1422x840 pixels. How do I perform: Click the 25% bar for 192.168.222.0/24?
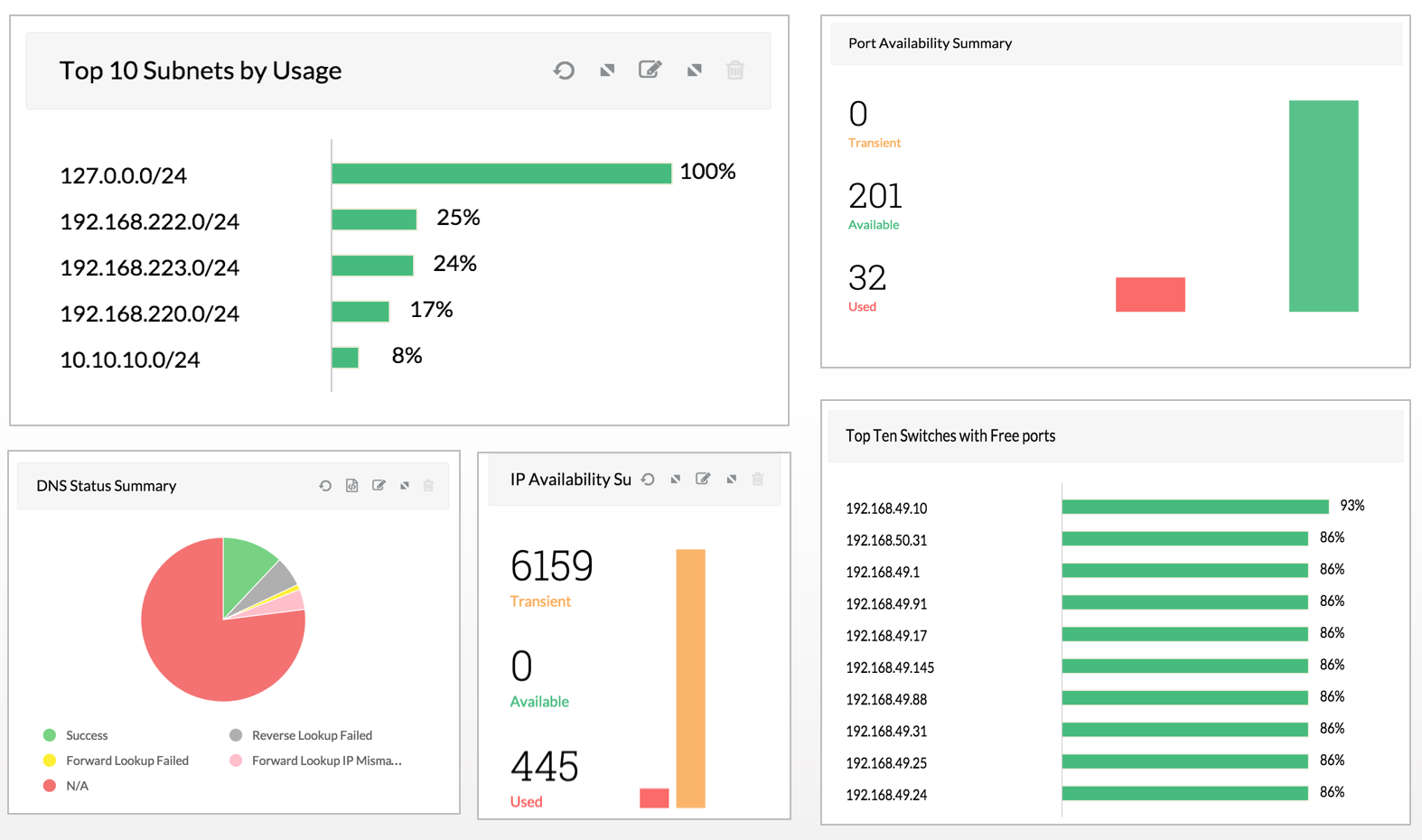click(x=374, y=219)
